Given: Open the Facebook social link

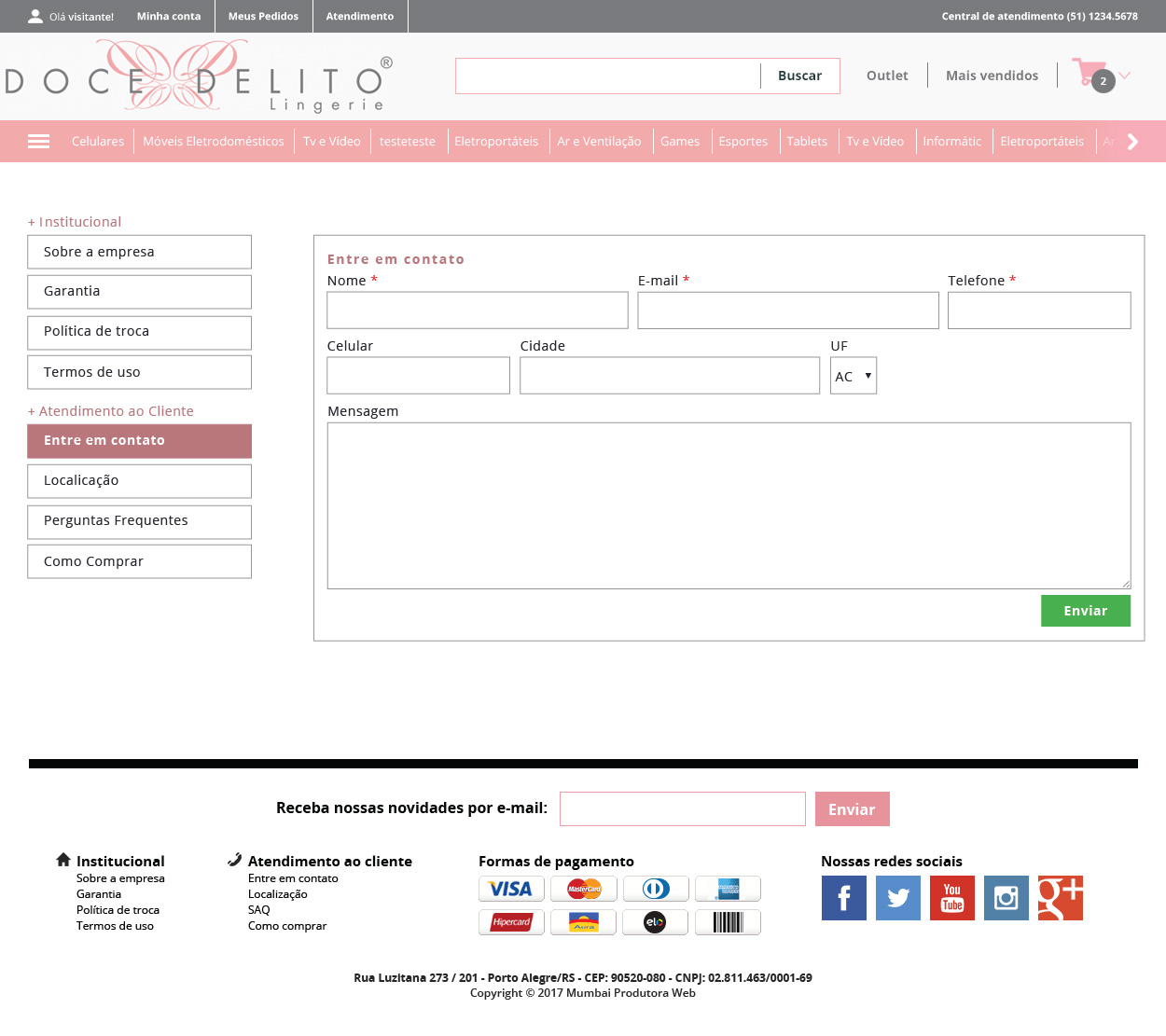Looking at the screenshot, I should coord(843,898).
